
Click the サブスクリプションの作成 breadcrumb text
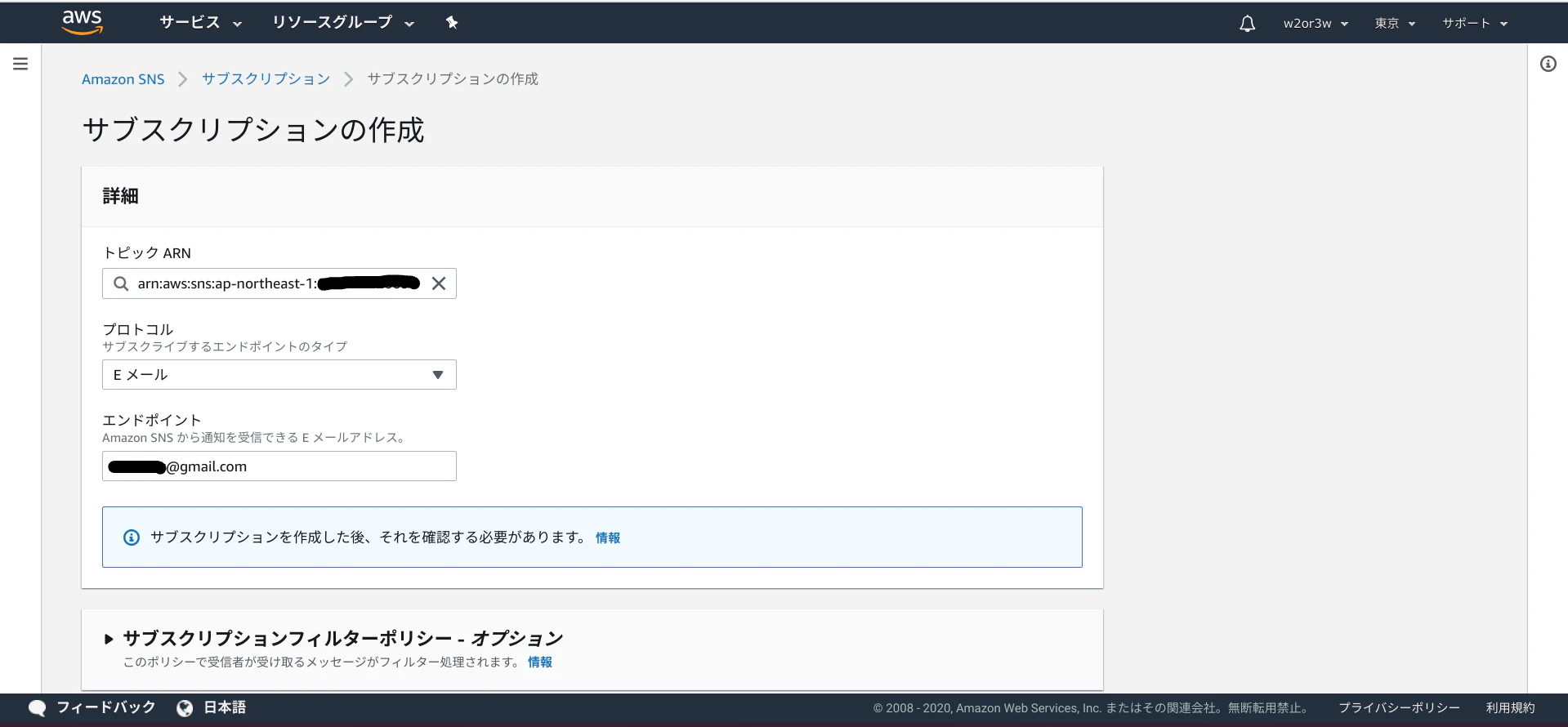pyautogui.click(x=453, y=79)
